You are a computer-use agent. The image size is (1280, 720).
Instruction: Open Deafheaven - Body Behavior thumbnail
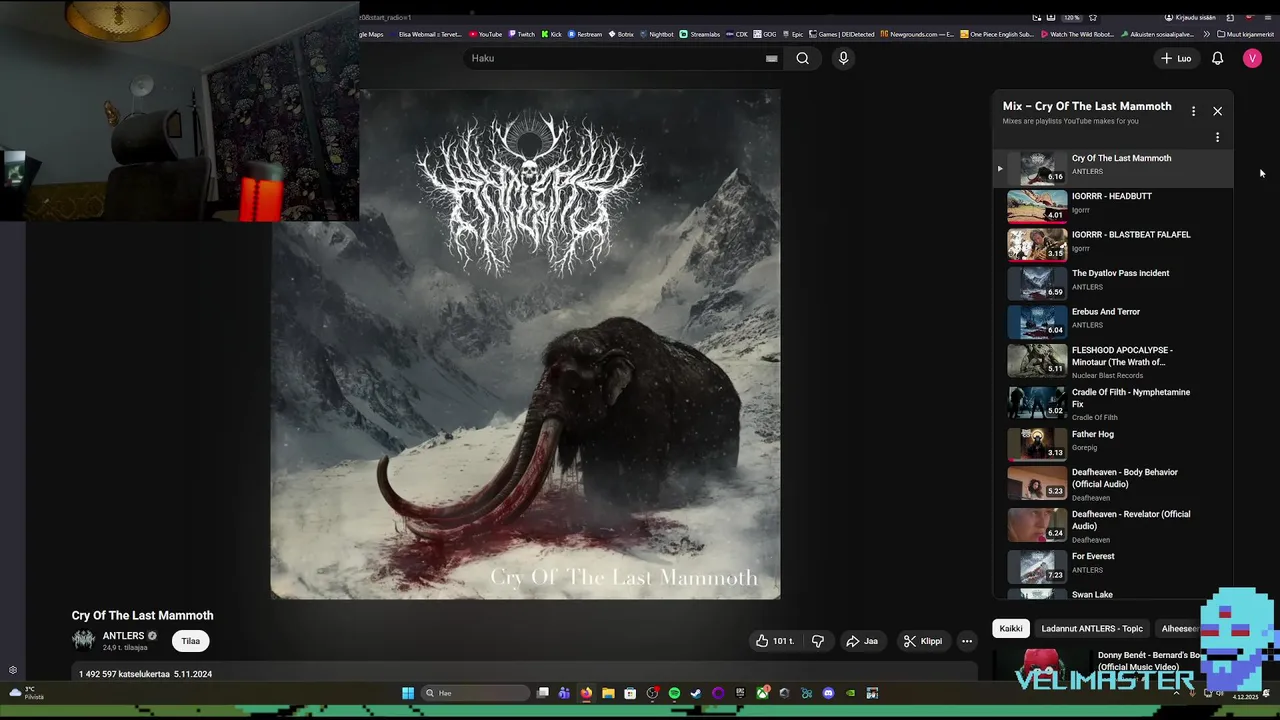pyautogui.click(x=1037, y=482)
